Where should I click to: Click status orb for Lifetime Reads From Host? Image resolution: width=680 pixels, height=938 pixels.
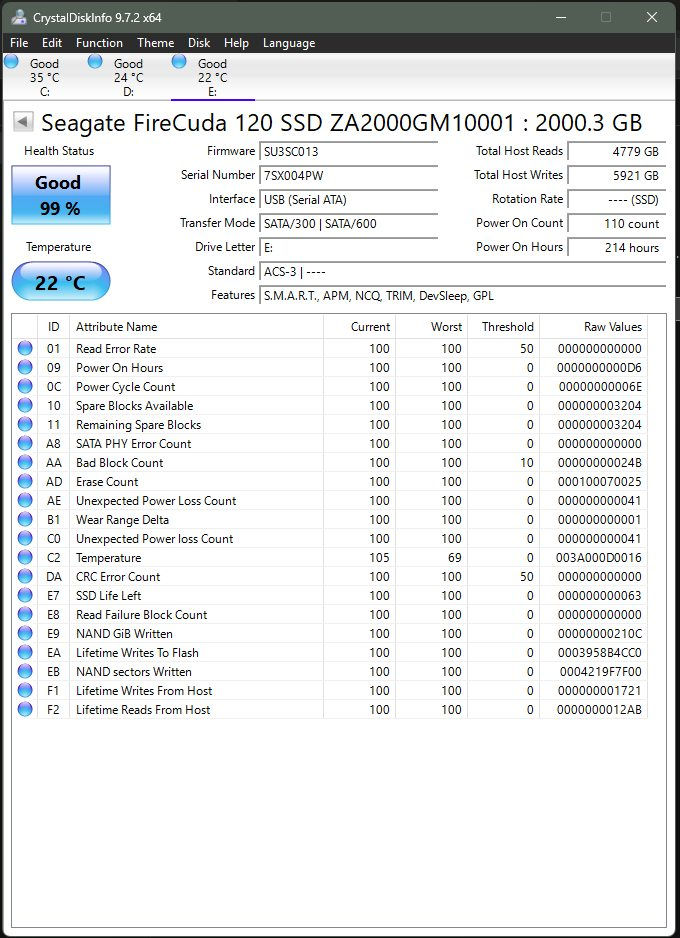coord(25,709)
